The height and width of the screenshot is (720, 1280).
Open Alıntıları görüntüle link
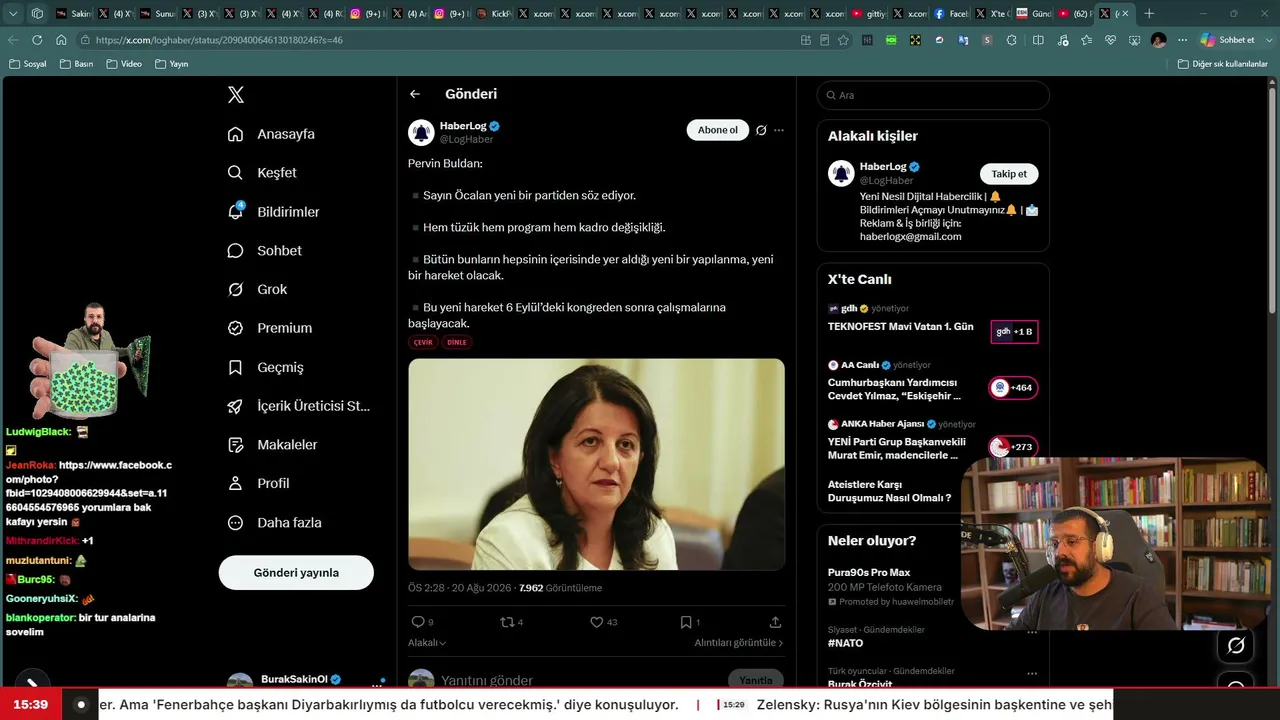coord(739,643)
